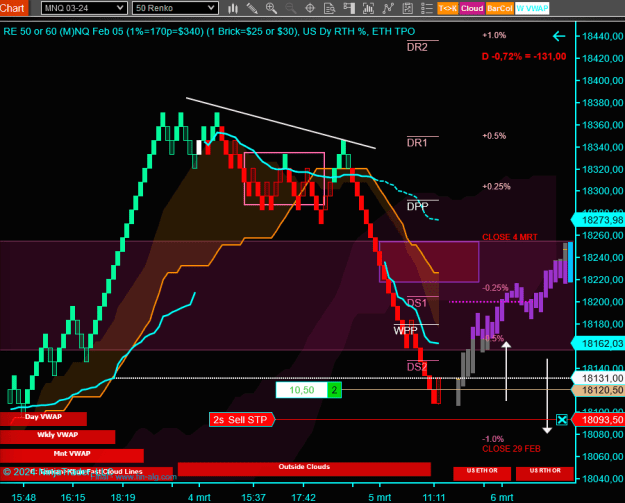The width and height of the screenshot is (625, 503).
Task: Select the crosshair cursor icon
Action: 310,8
